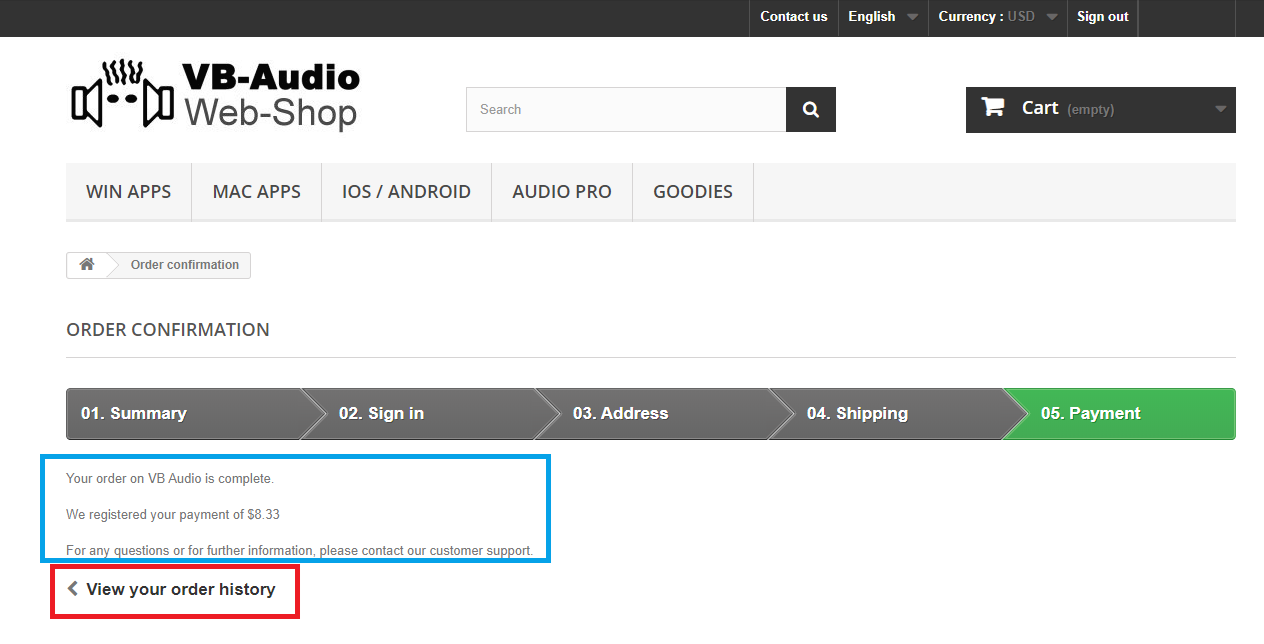Click the shopping cart icon

[993, 107]
